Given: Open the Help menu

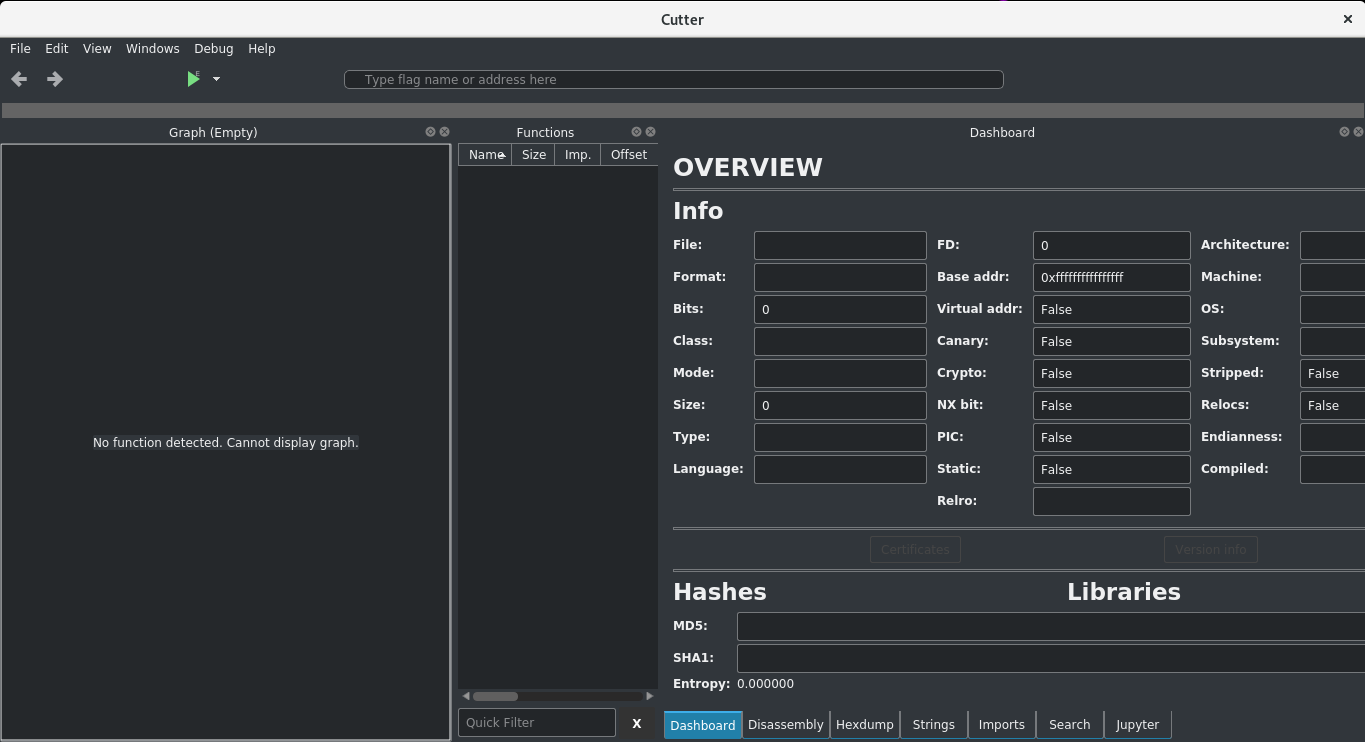Looking at the screenshot, I should coord(262,48).
